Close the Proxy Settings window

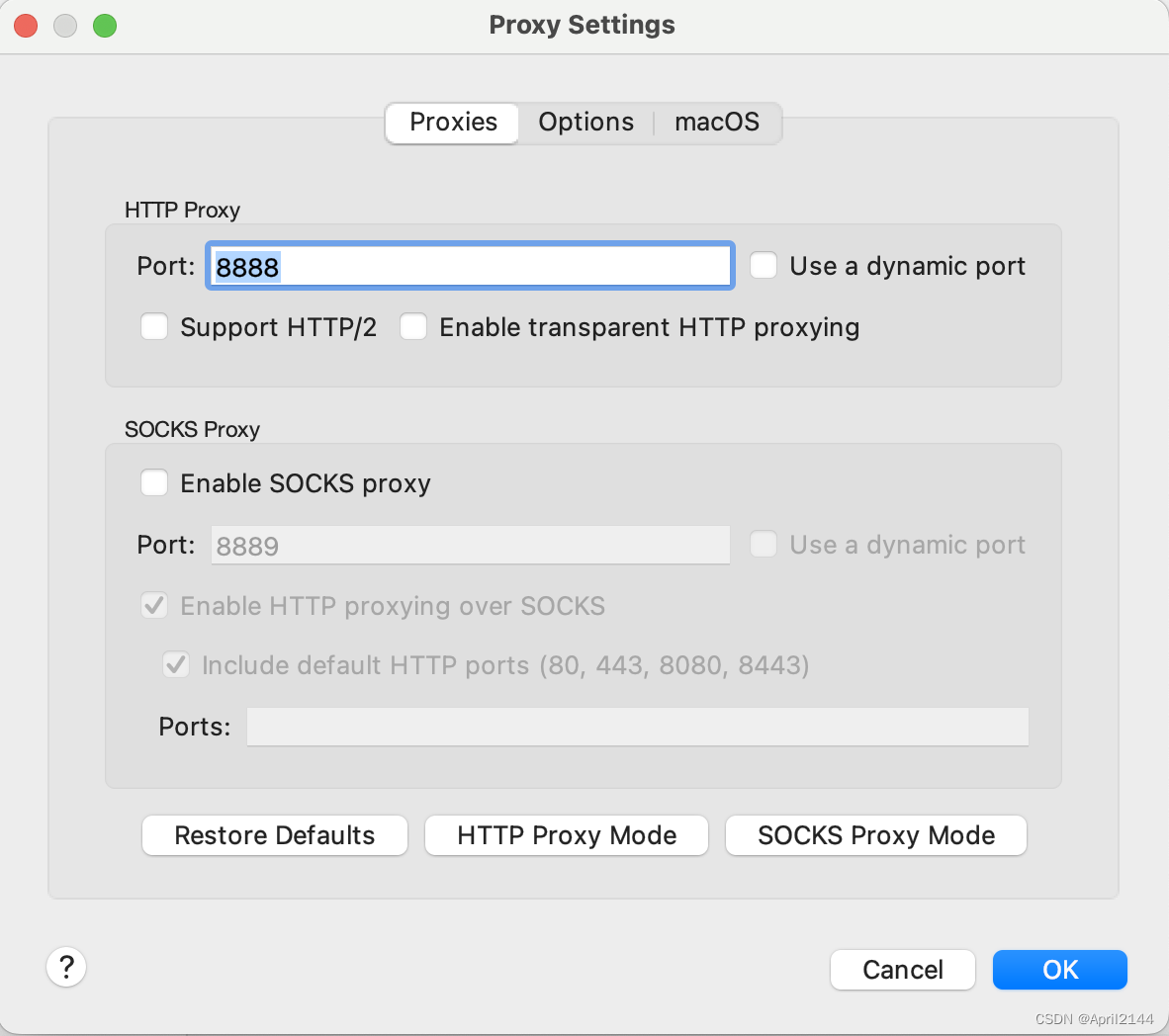[26, 26]
